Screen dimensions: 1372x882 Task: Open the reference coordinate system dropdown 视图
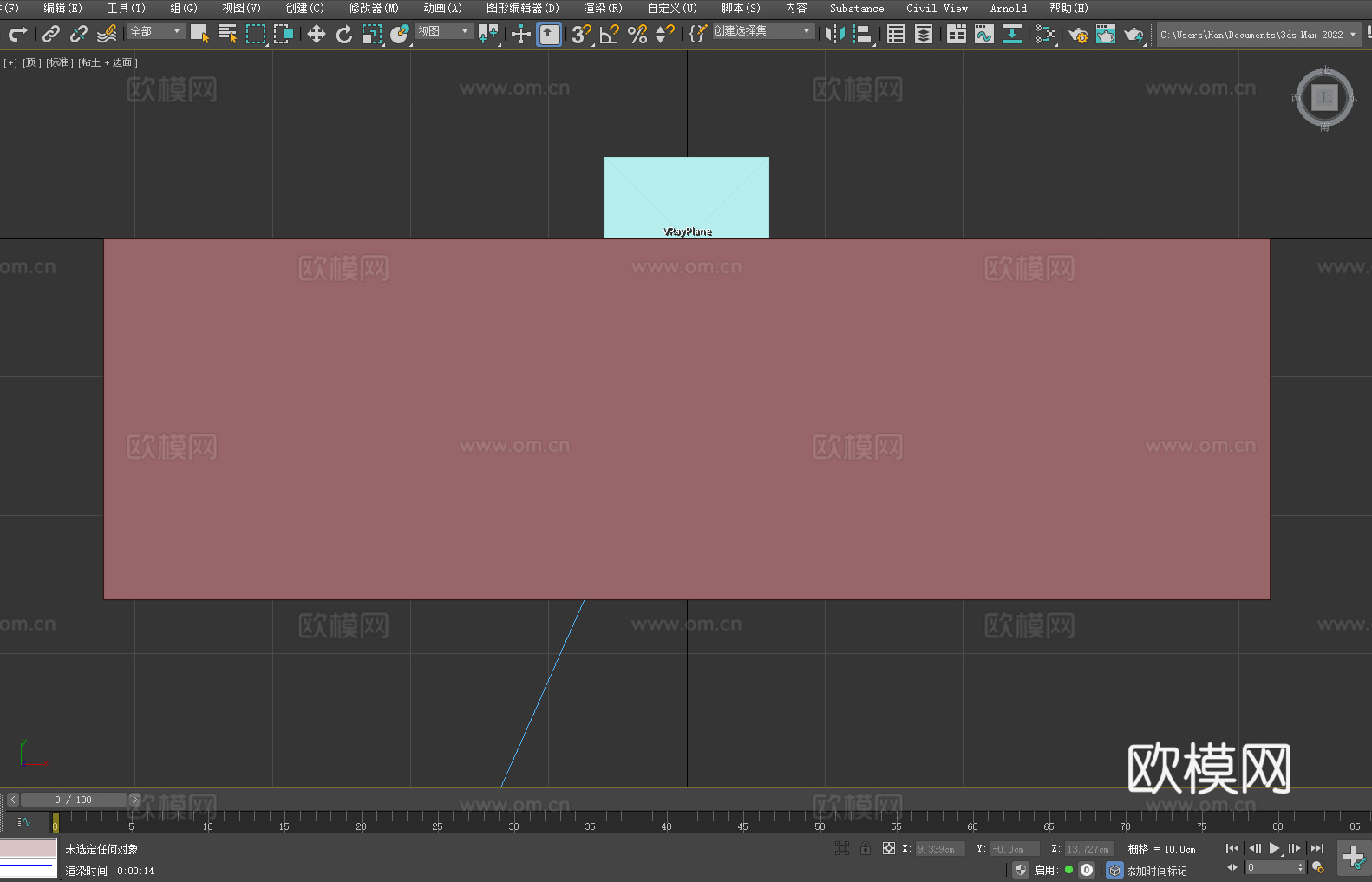coord(443,31)
